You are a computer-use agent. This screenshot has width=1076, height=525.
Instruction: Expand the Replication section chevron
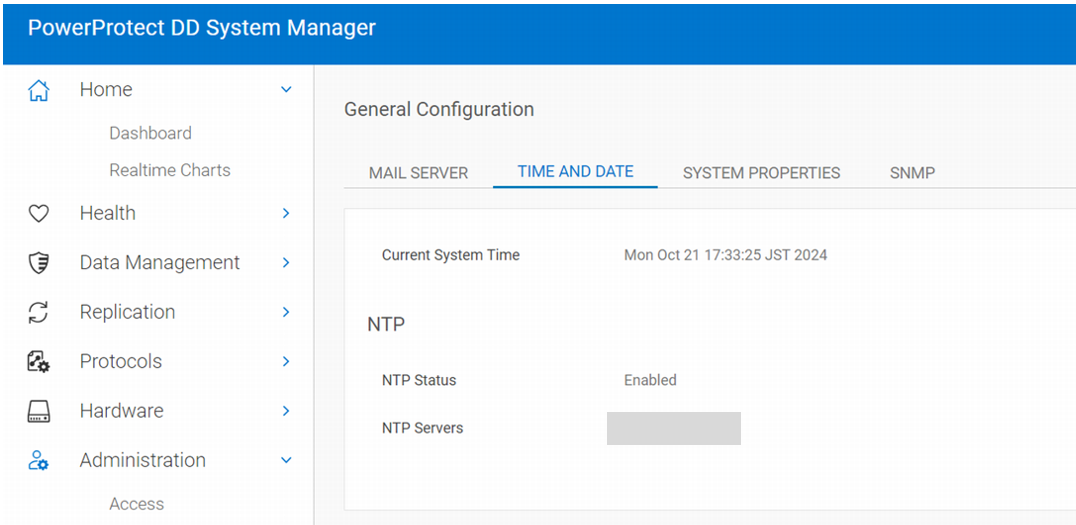287,312
